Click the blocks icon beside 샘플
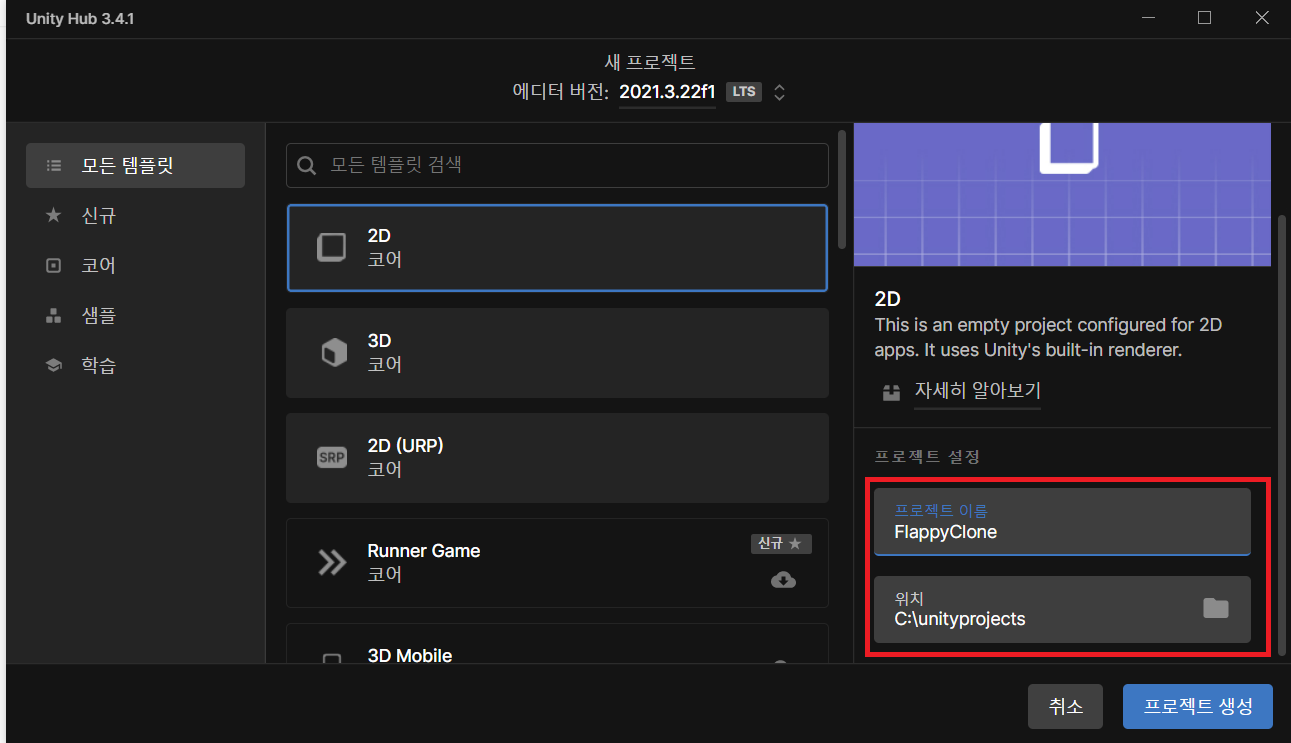1291x743 pixels. click(x=54, y=316)
